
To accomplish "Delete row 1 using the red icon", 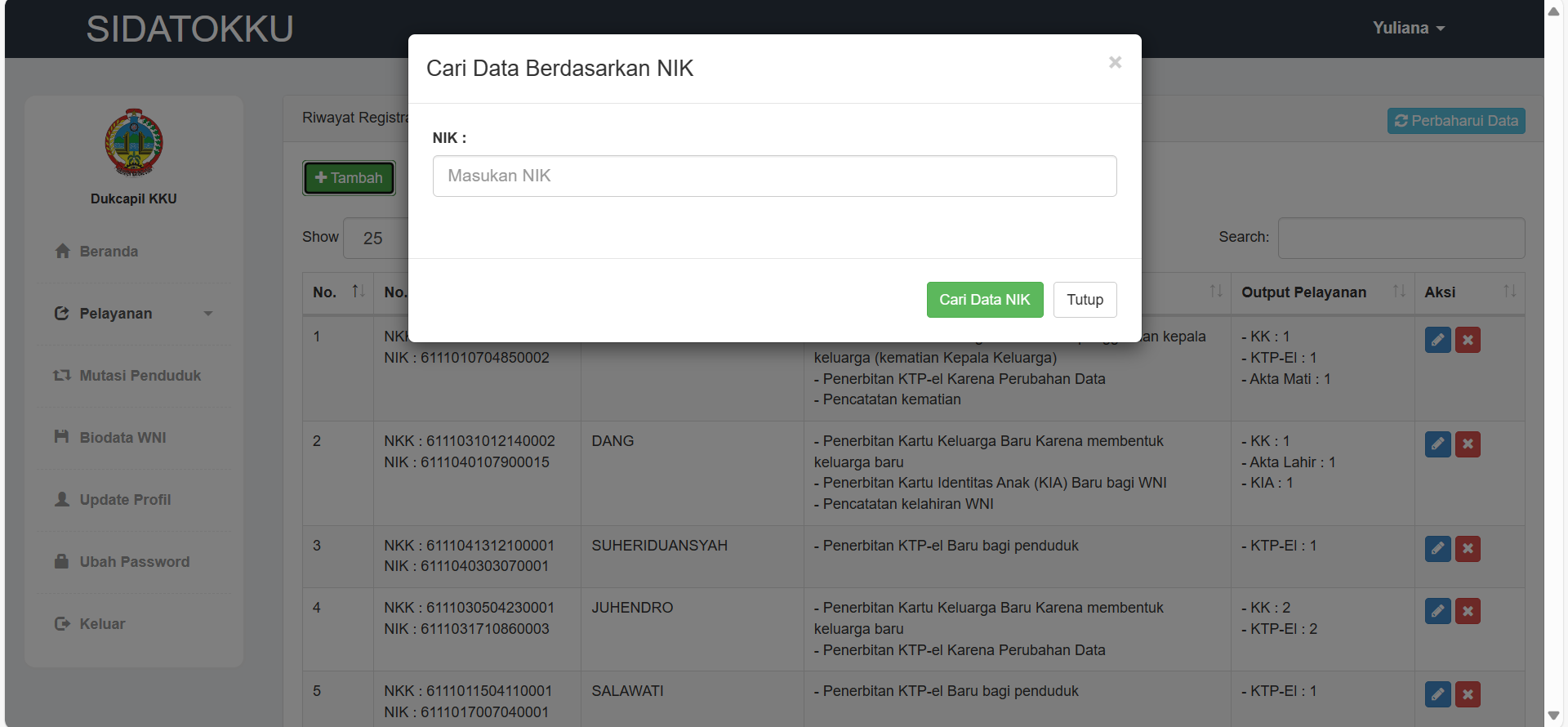I will [1468, 340].
